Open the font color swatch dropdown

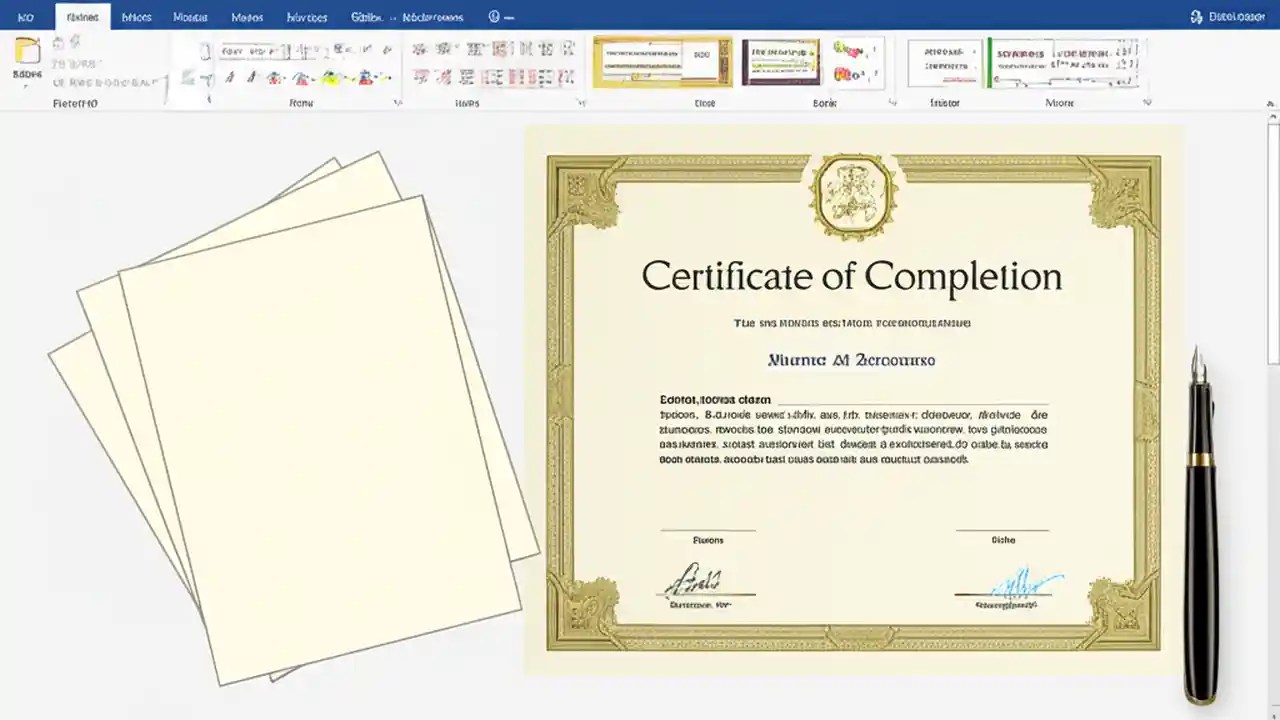coord(366,77)
